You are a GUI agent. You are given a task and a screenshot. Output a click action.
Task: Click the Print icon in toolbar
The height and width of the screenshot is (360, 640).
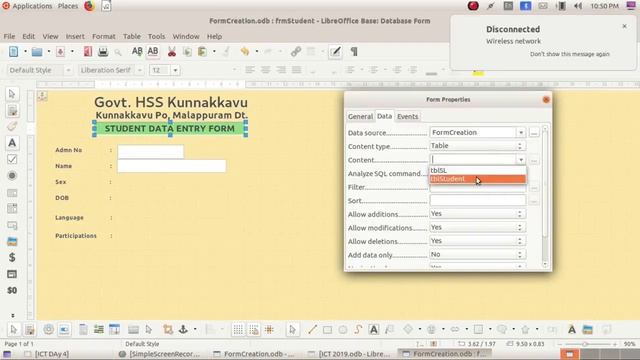click(x=103, y=51)
